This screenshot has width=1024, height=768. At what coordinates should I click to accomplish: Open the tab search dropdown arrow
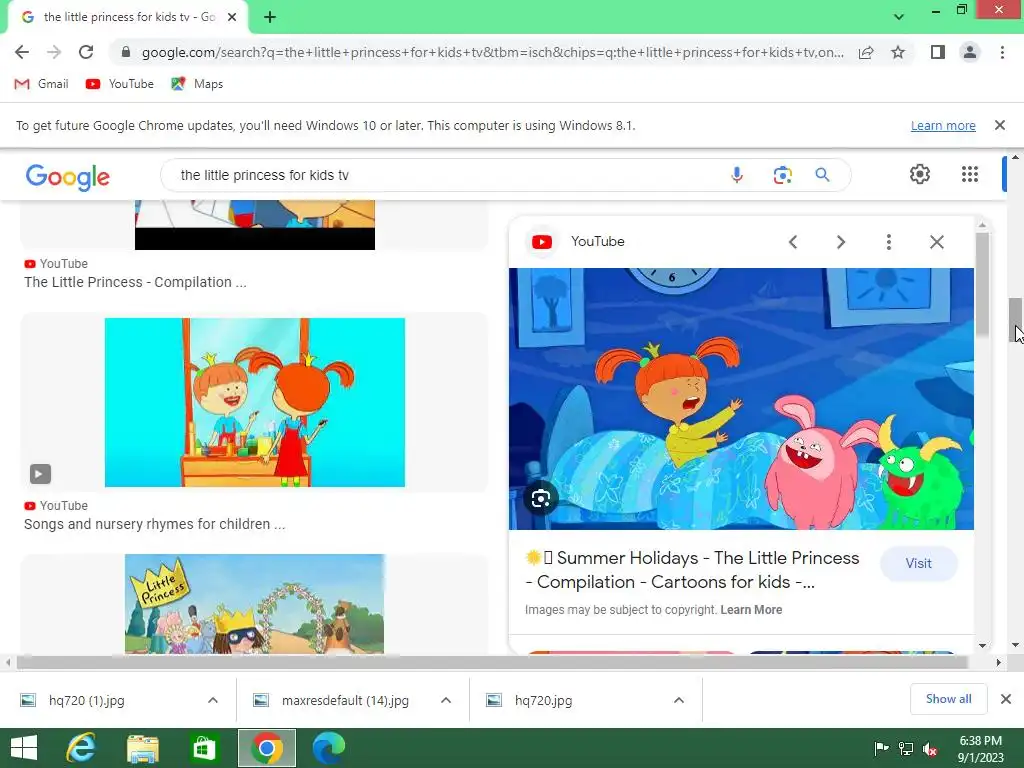(899, 17)
